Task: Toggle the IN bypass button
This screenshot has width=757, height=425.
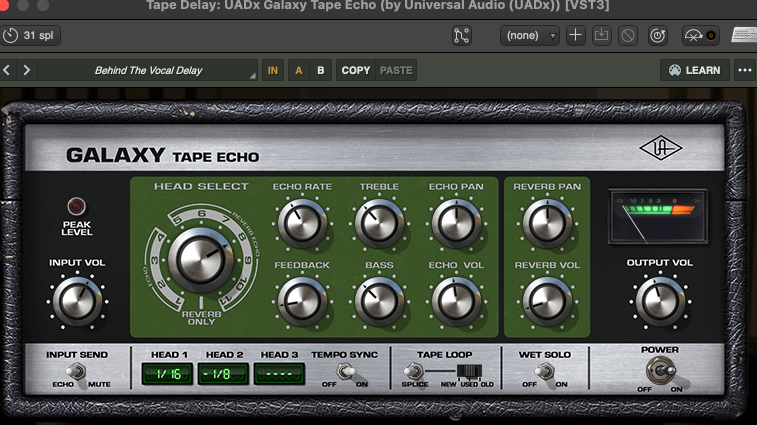Action: 273,70
